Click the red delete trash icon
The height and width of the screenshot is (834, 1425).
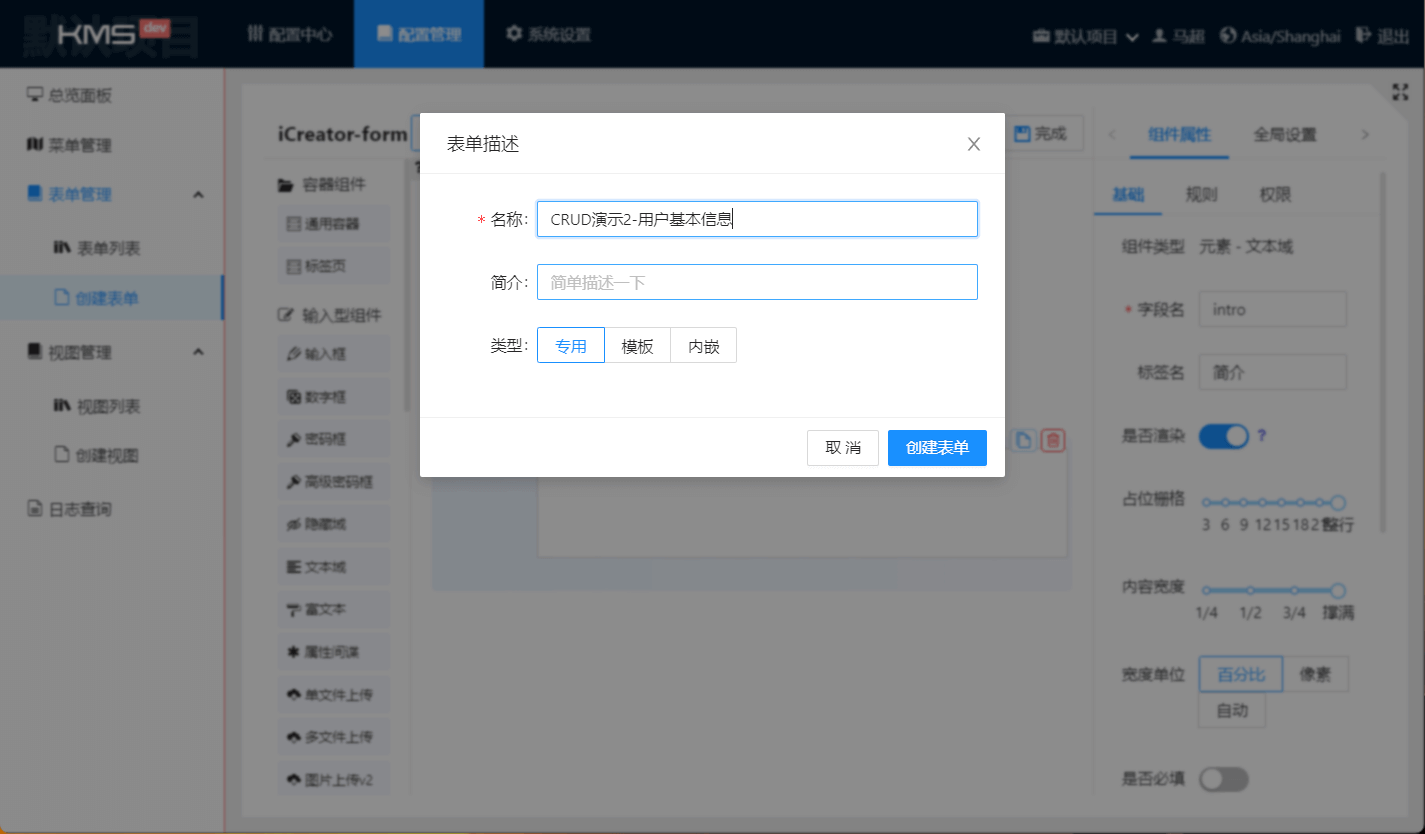[x=1052, y=440]
